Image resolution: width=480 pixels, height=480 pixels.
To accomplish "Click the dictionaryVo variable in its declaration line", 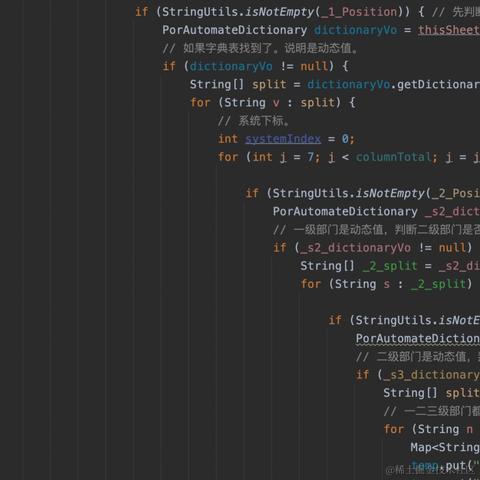I will pos(356,30).
